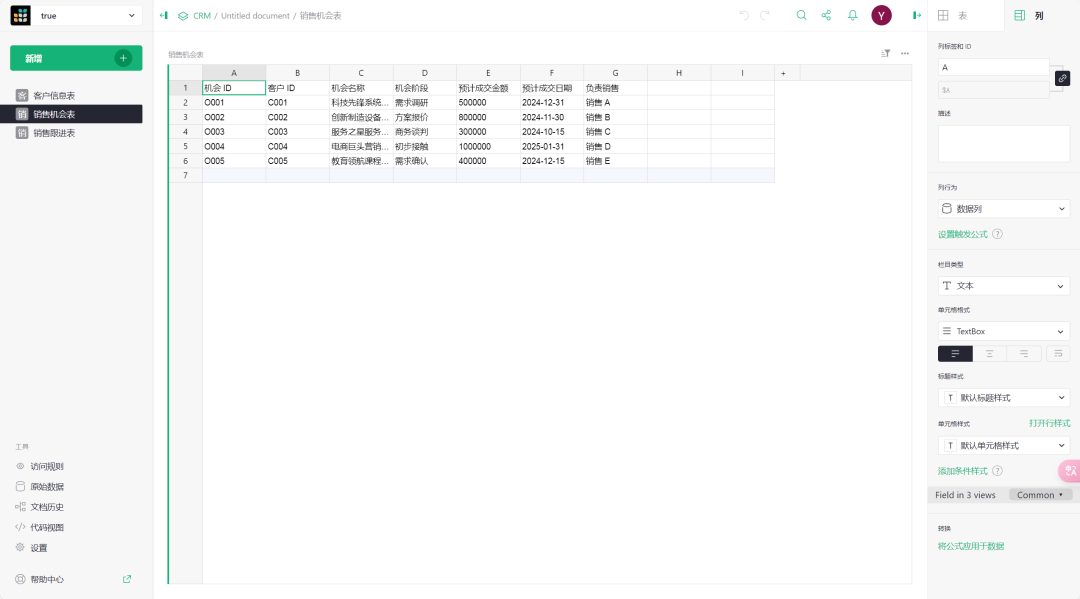Open the three-dot view options menu
The height and width of the screenshot is (599, 1080).
tap(905, 53)
